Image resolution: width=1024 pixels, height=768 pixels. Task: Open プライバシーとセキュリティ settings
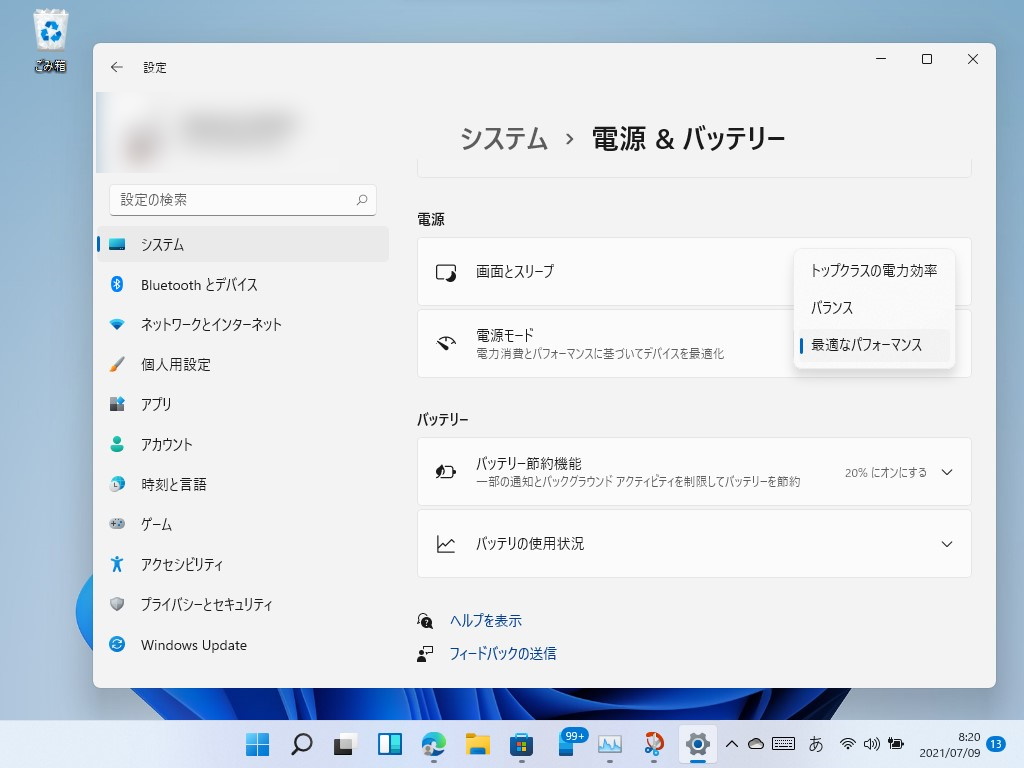click(207, 604)
